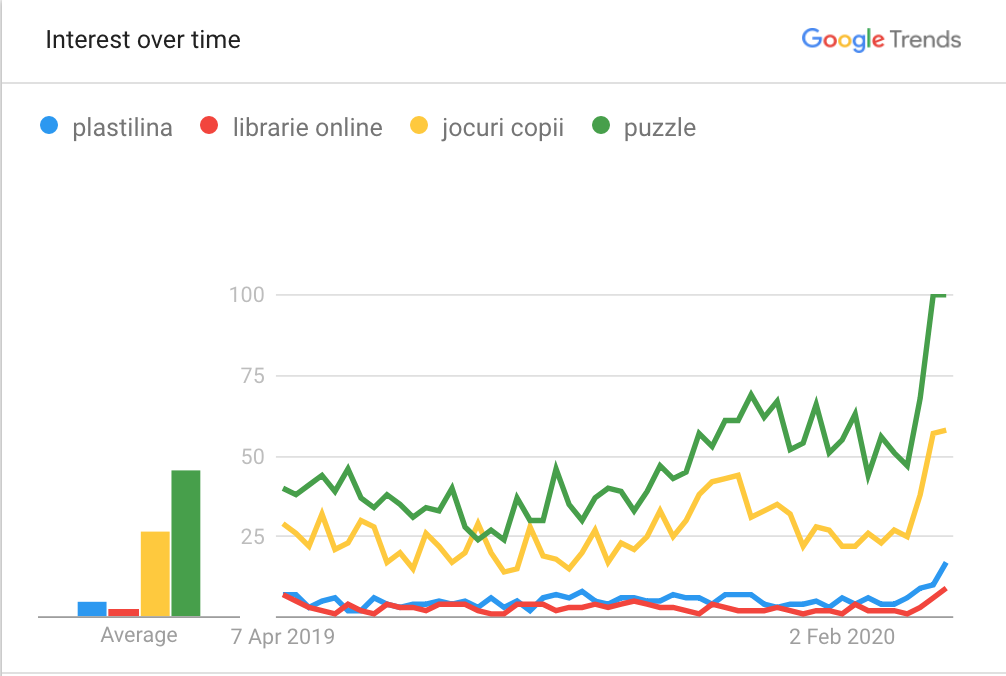
Task: Click the red librarie online average bar
Action: [124, 613]
